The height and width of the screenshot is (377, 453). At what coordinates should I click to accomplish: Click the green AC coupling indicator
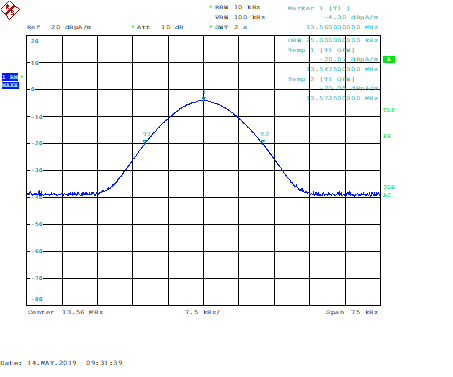pos(387,195)
